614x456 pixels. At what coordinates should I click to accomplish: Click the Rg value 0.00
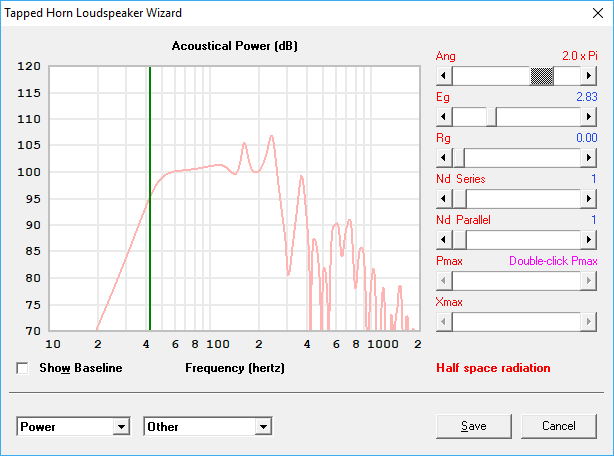(587, 138)
